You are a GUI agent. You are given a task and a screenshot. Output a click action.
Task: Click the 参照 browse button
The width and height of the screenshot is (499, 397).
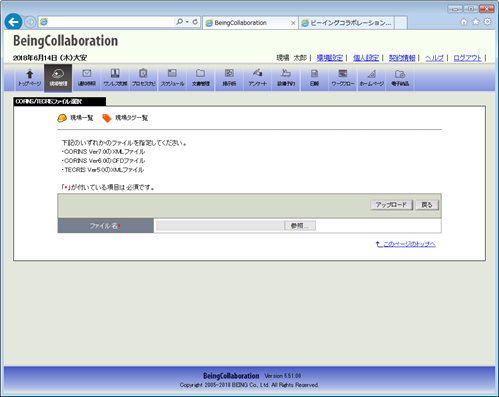[x=300, y=226]
